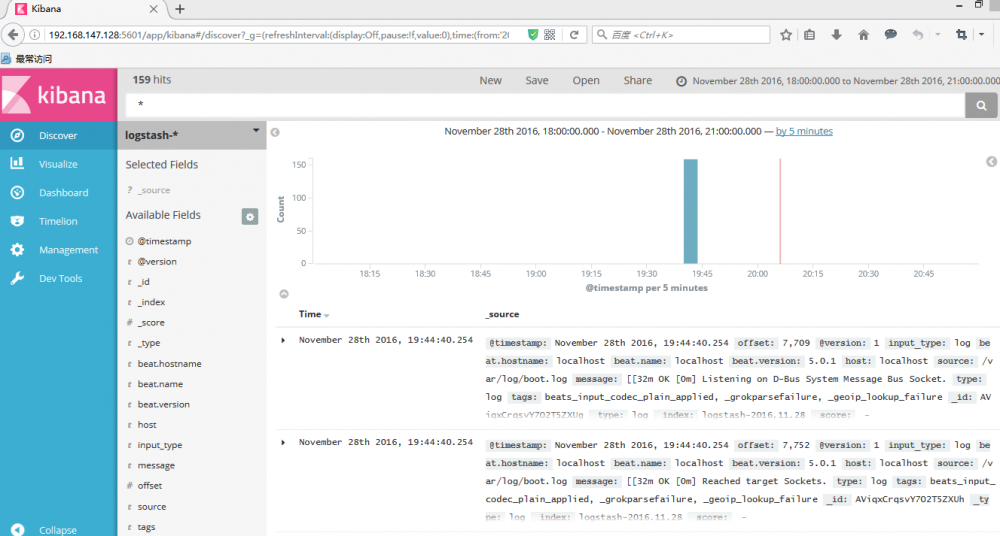1000x536 pixels.
Task: Select the Kibana browser tab
Action: click(85, 9)
